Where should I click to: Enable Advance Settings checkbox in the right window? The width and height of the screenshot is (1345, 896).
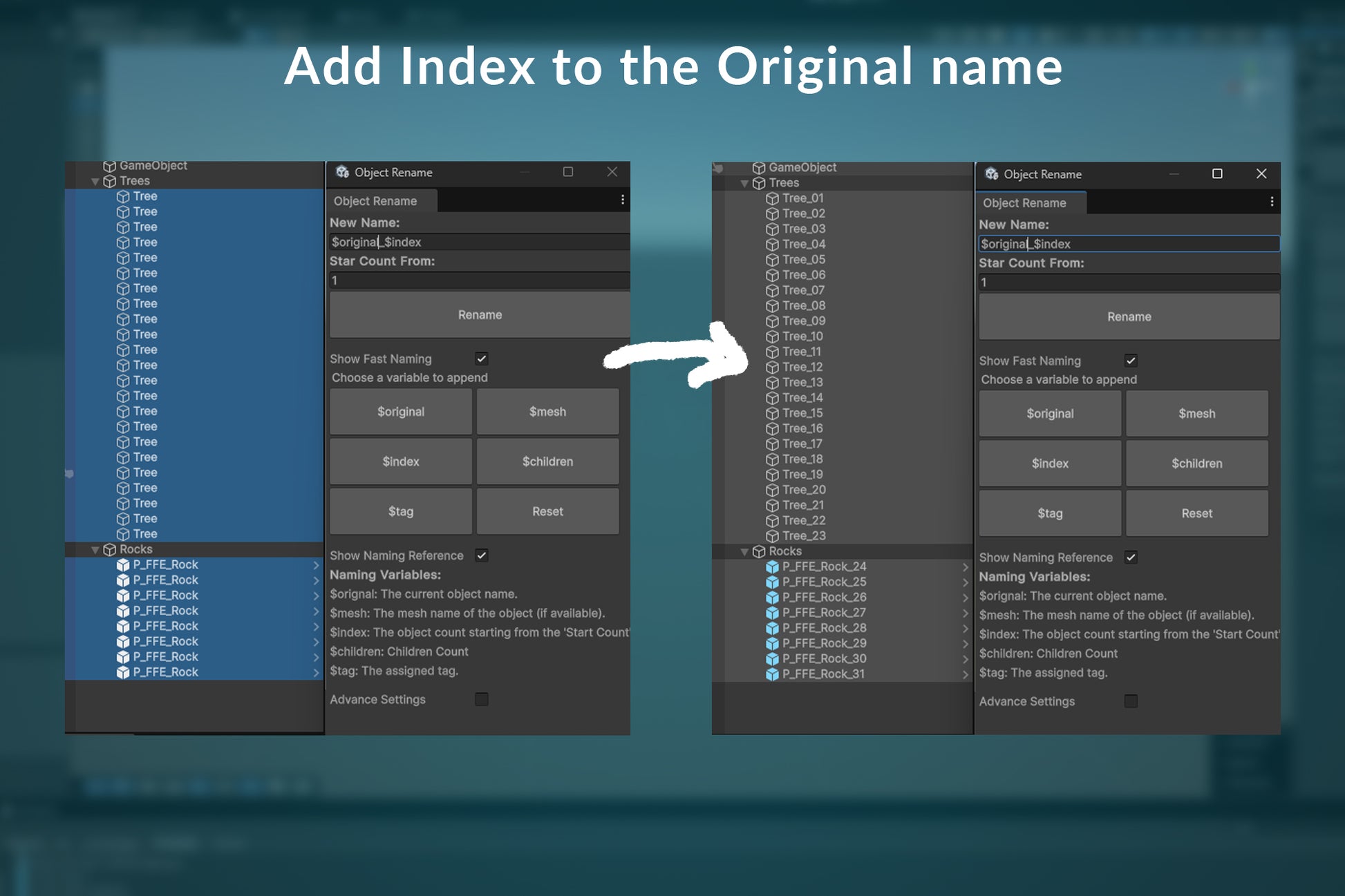[1131, 701]
